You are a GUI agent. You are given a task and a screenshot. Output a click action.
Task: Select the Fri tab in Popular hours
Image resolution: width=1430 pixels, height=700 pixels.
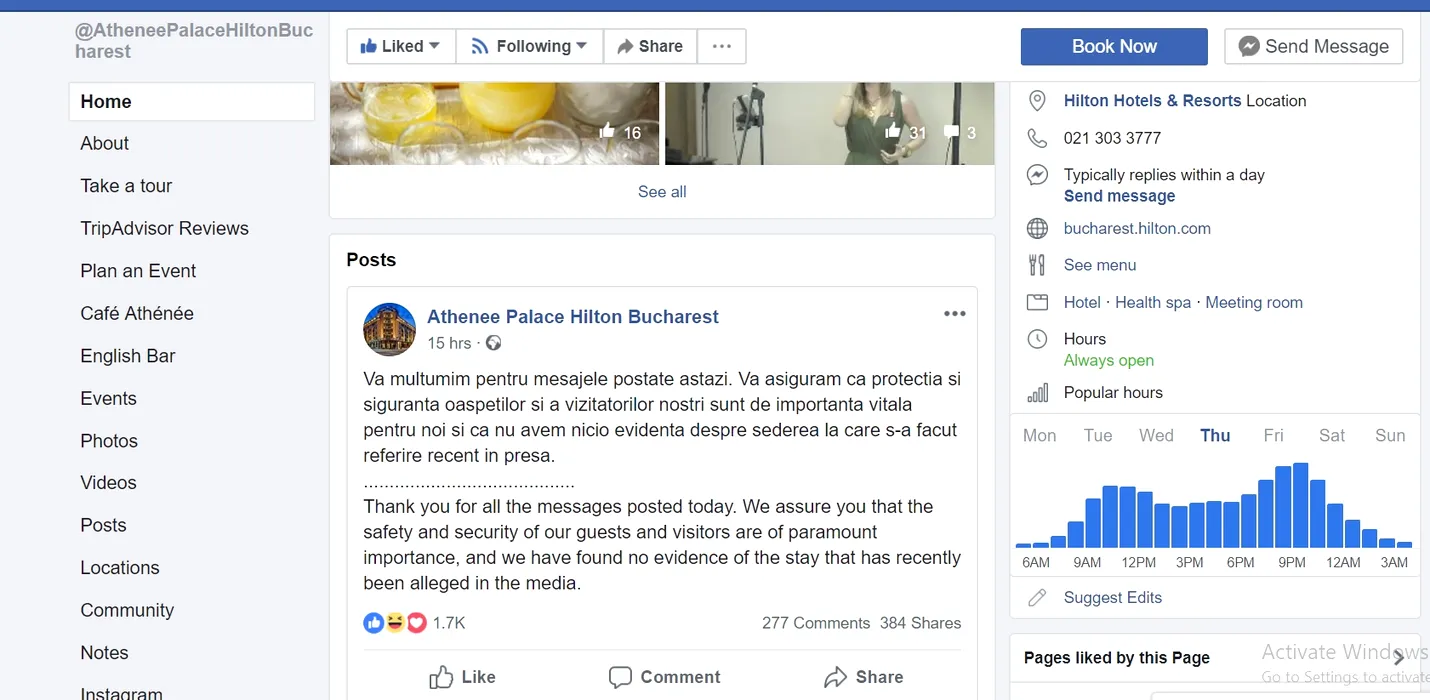[1273, 435]
